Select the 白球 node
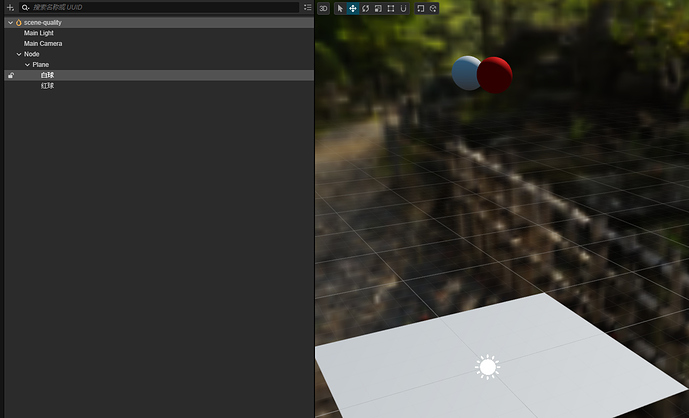Screen dimensions: 689x418 coord(47,75)
